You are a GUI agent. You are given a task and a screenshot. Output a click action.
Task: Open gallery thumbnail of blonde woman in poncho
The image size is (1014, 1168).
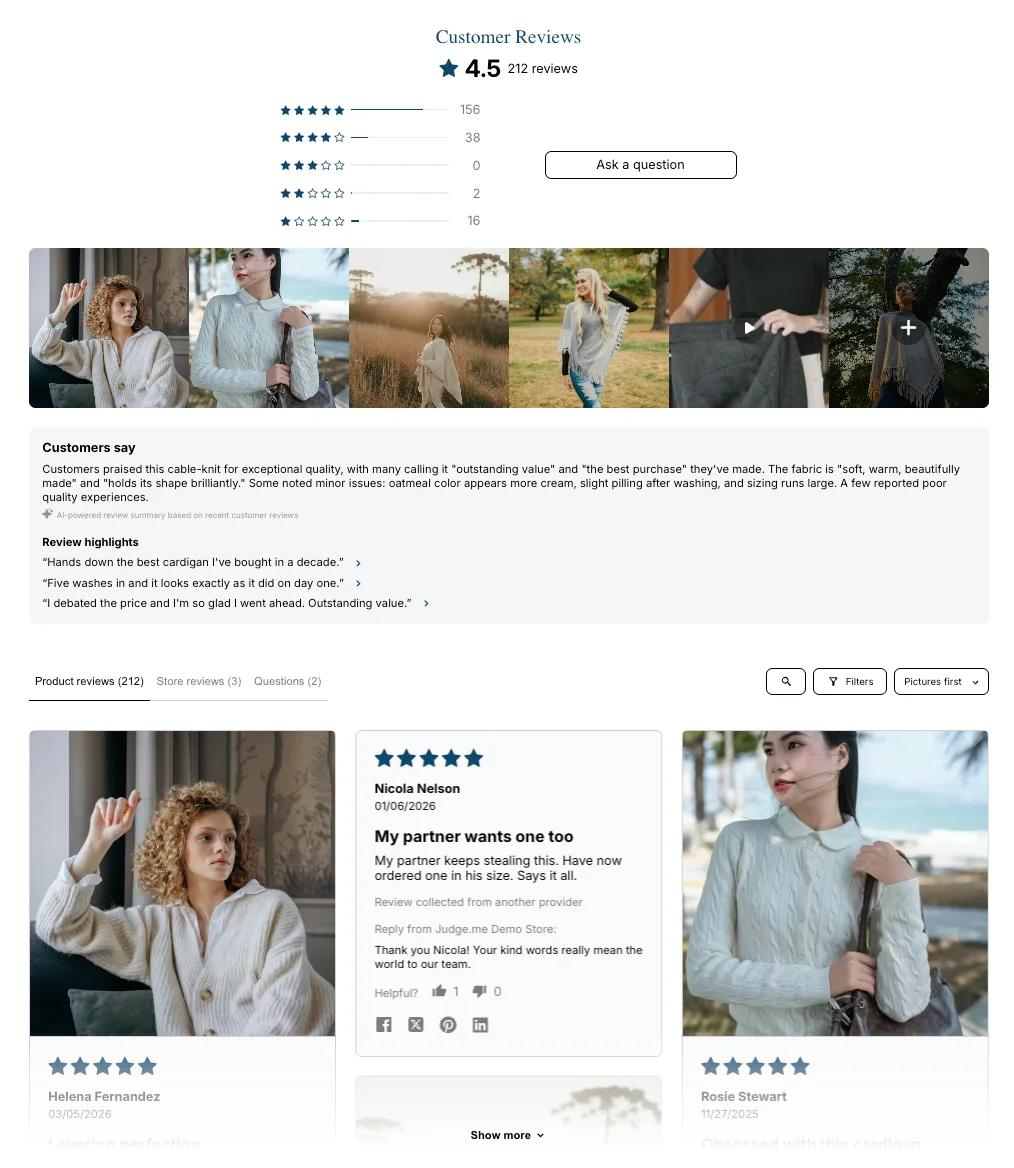589,328
